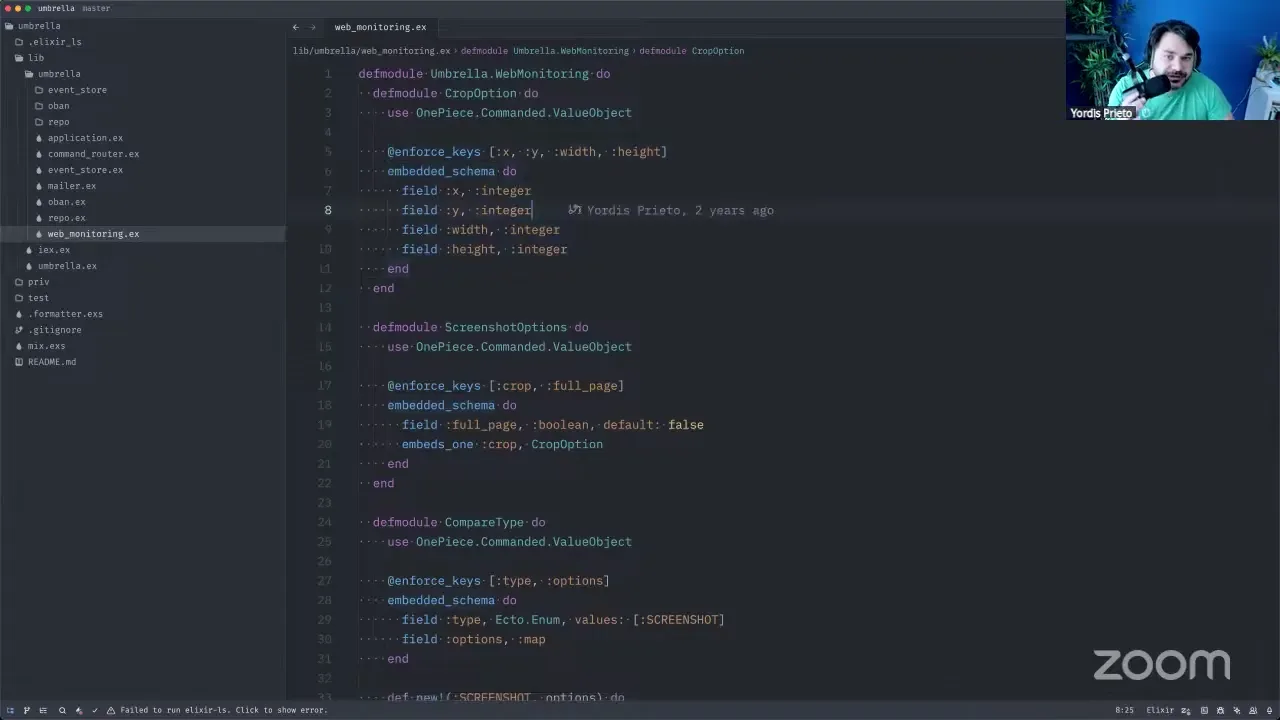The height and width of the screenshot is (720, 1280).
Task: Click 'field :options, :map' line
Action: pyautogui.click(x=473, y=640)
